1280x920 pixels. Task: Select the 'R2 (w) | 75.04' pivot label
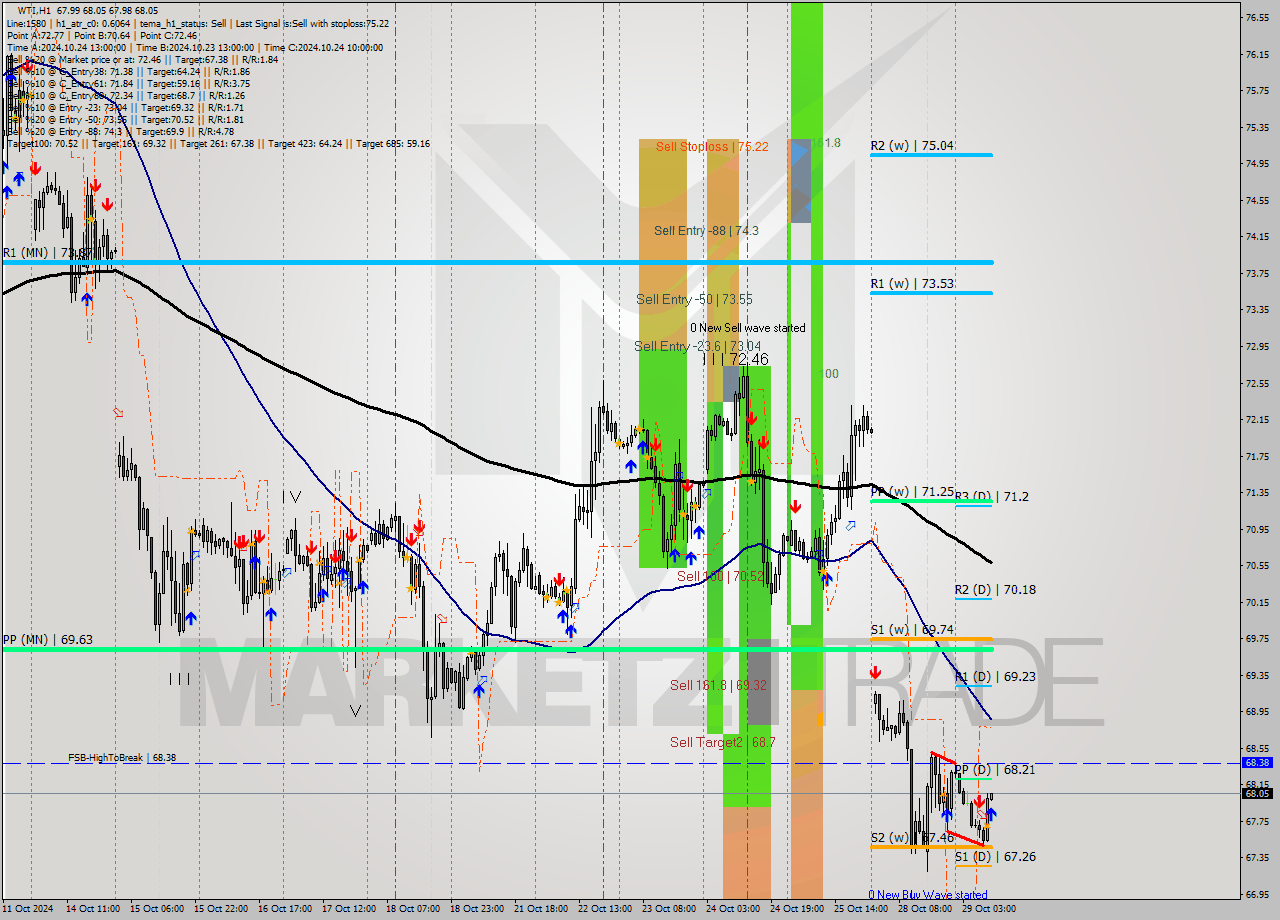911,145
